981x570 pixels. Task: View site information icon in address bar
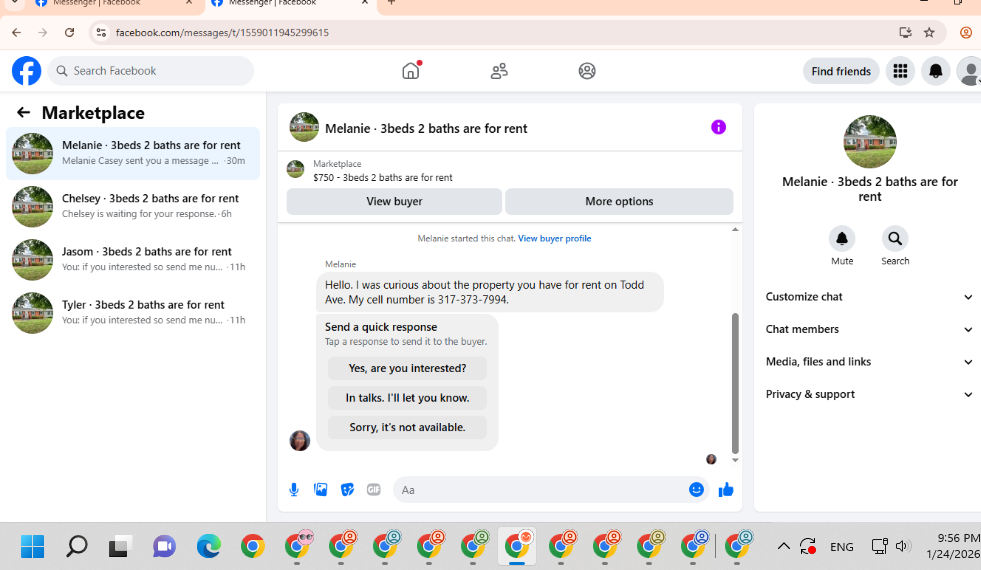101,33
